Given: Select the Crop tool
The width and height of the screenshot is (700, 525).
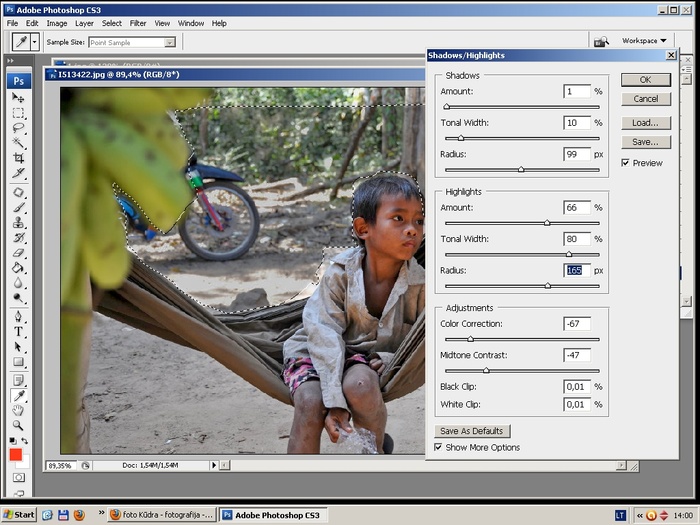Looking at the screenshot, I should [x=18, y=158].
